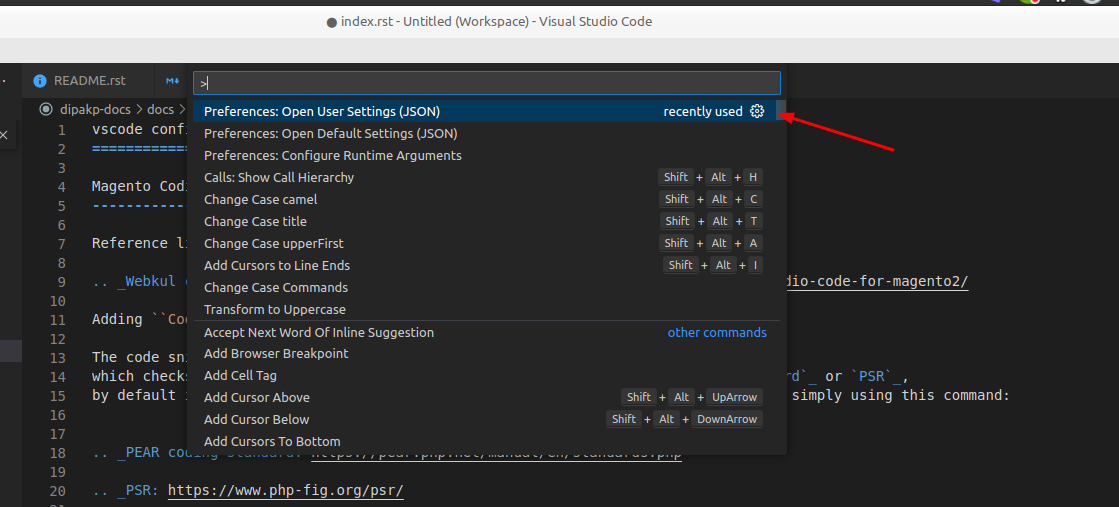Image resolution: width=1119 pixels, height=507 pixels.
Task: Choose the Add Cursor Below command
Action: [x=485, y=419]
